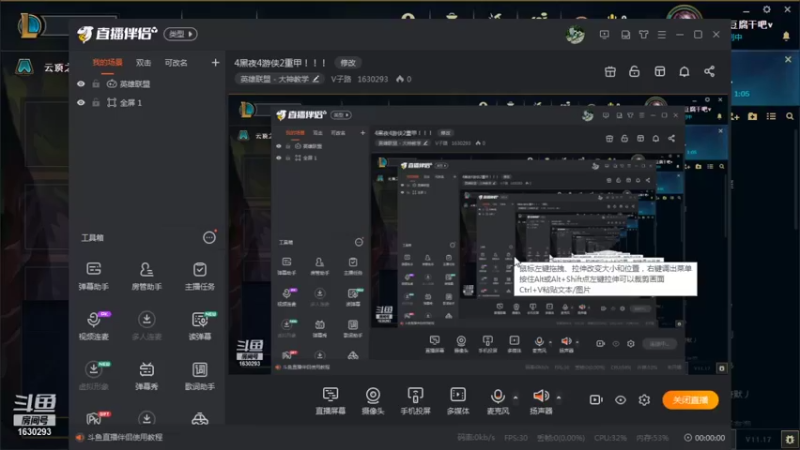Add a new scene with plus
This screenshot has width=800, height=450.
tap(215, 62)
